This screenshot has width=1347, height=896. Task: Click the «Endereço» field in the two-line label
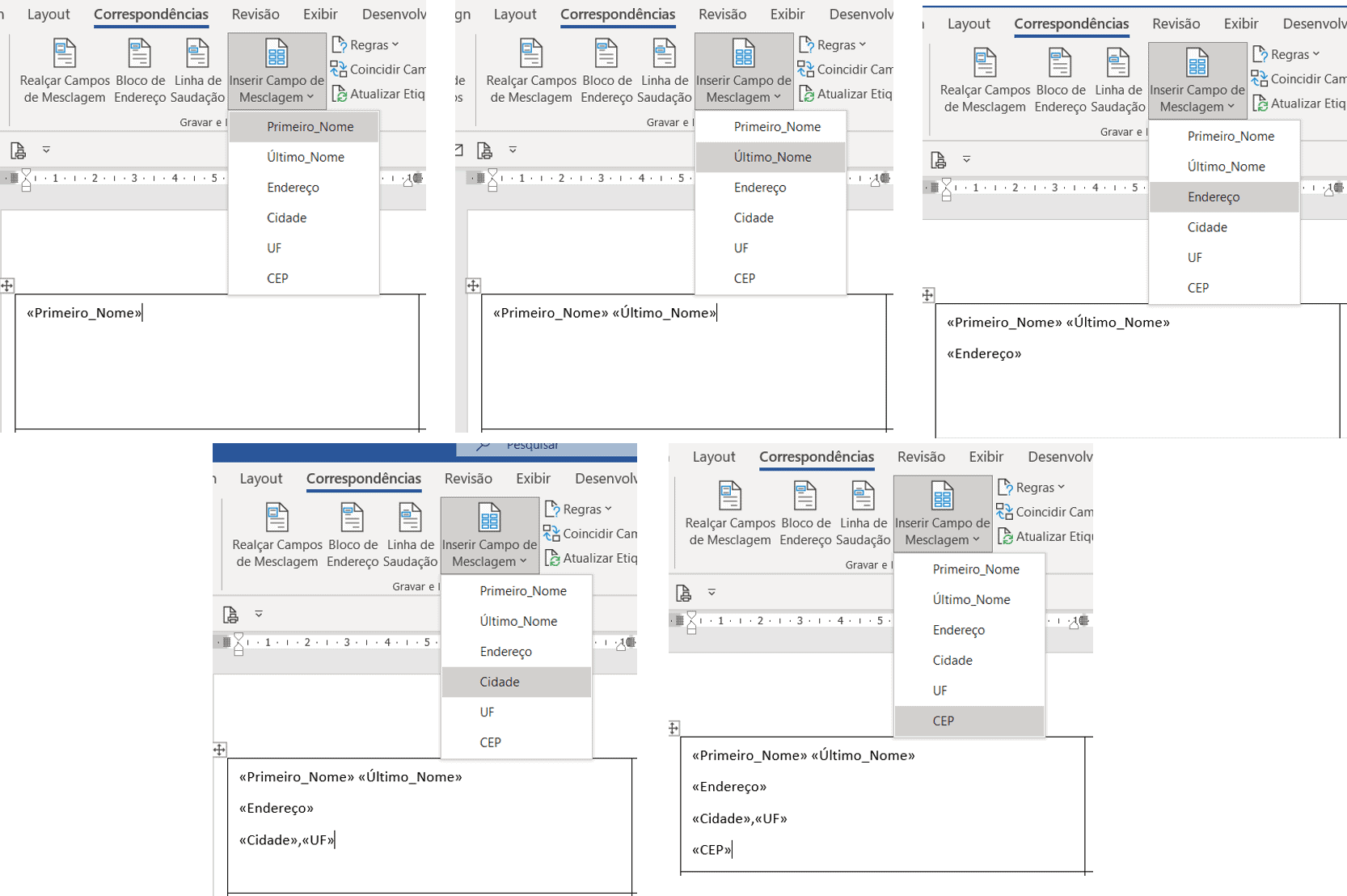point(984,353)
